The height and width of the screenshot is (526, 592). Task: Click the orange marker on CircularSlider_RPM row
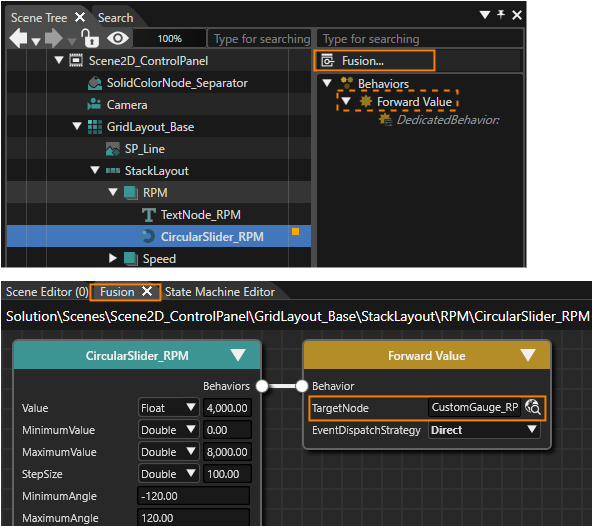295,231
